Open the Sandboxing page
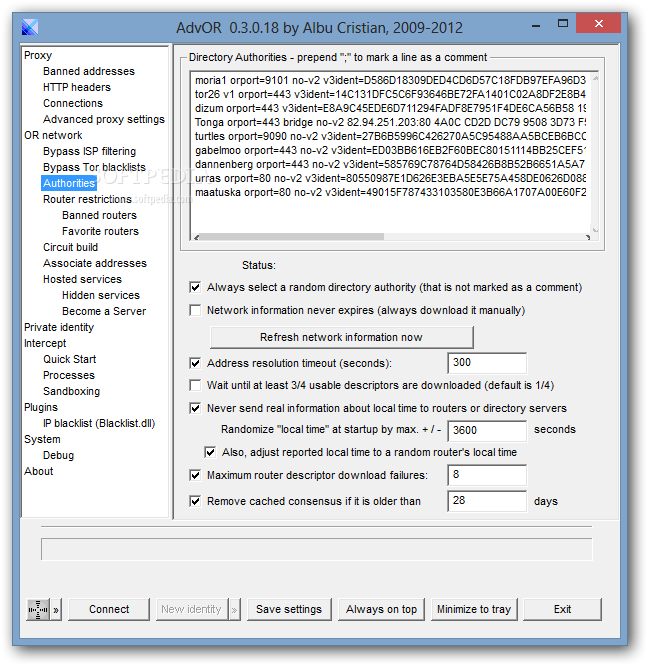 pos(72,391)
